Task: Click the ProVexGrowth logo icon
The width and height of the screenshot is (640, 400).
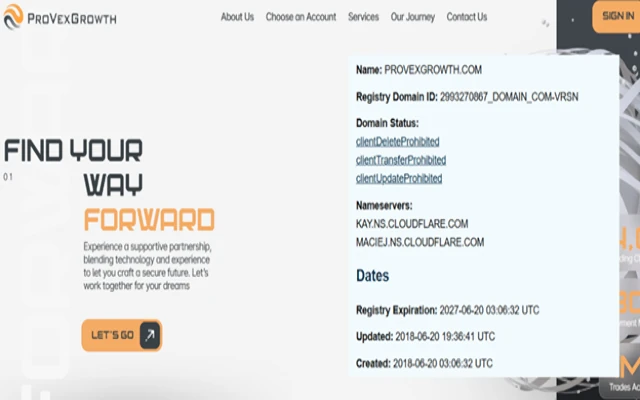Action: pos(14,18)
